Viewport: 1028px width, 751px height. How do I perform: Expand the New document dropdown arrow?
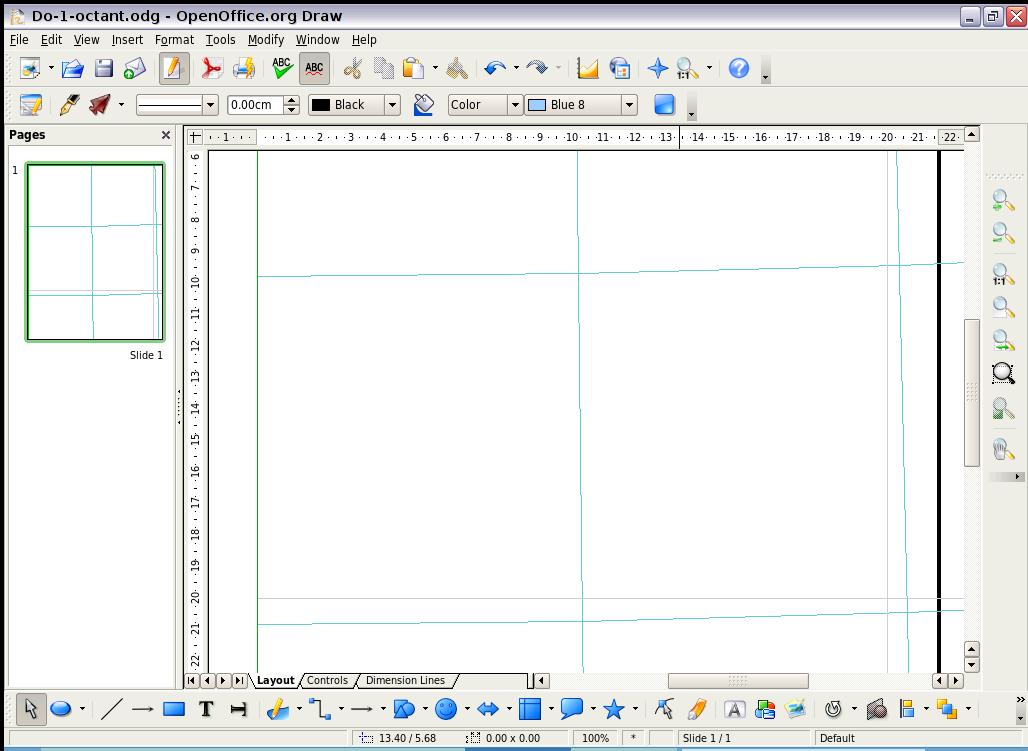pos(51,68)
